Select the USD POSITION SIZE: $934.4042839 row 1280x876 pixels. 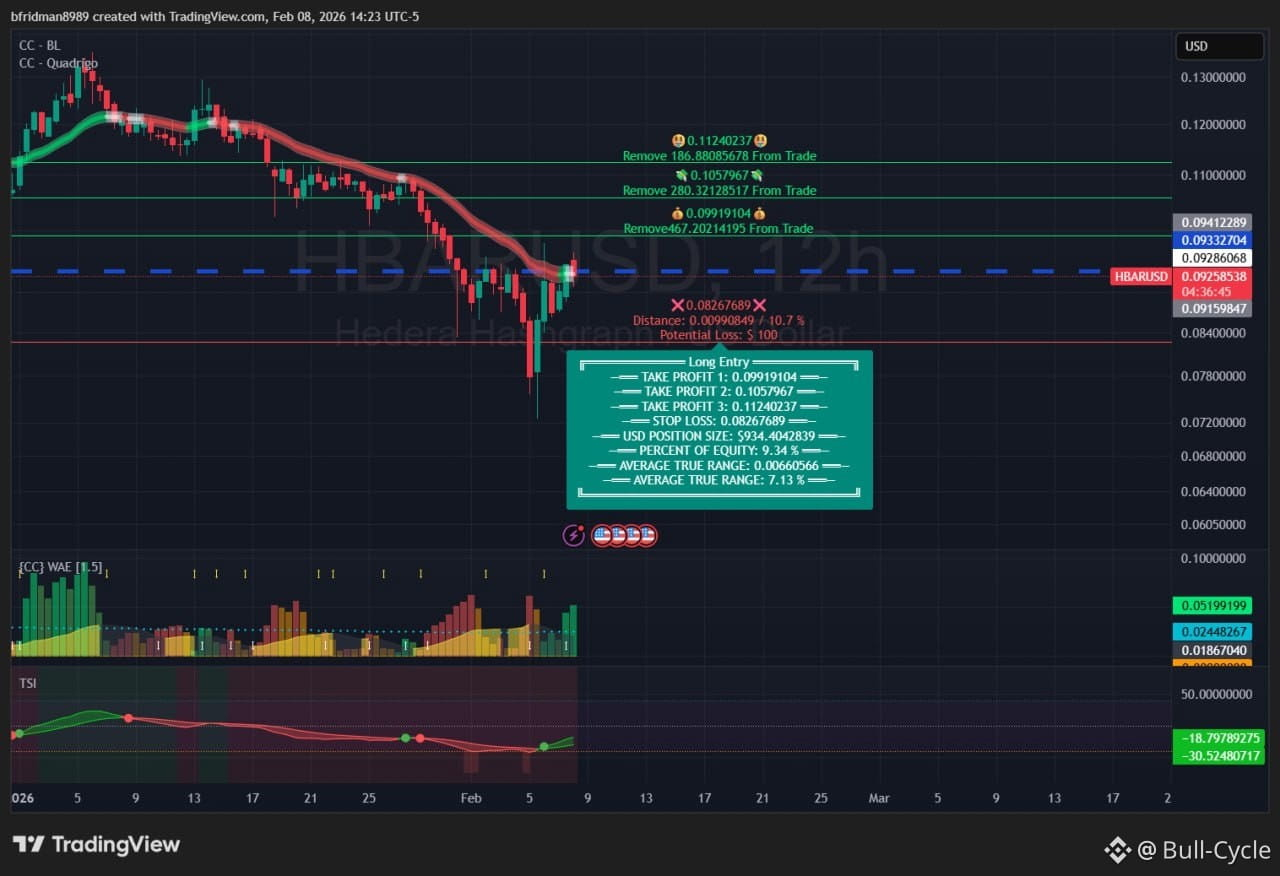719,436
